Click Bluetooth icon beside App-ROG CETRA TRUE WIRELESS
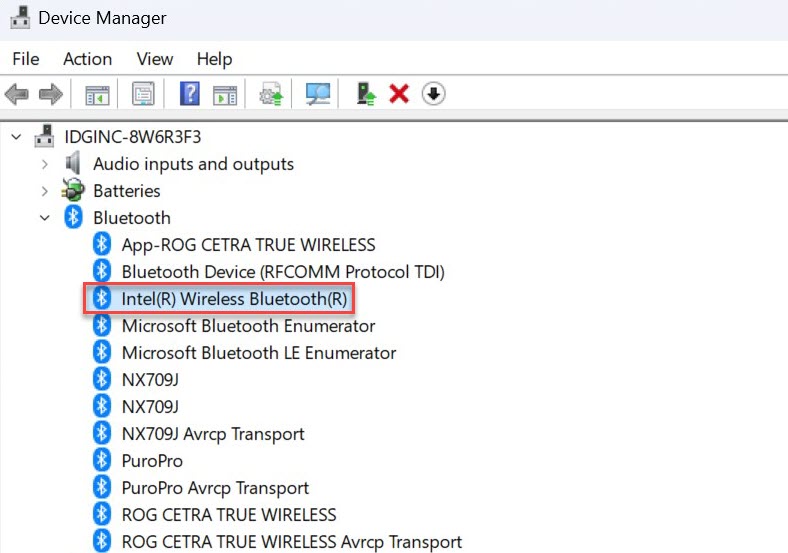The width and height of the screenshot is (788, 553). click(102, 244)
